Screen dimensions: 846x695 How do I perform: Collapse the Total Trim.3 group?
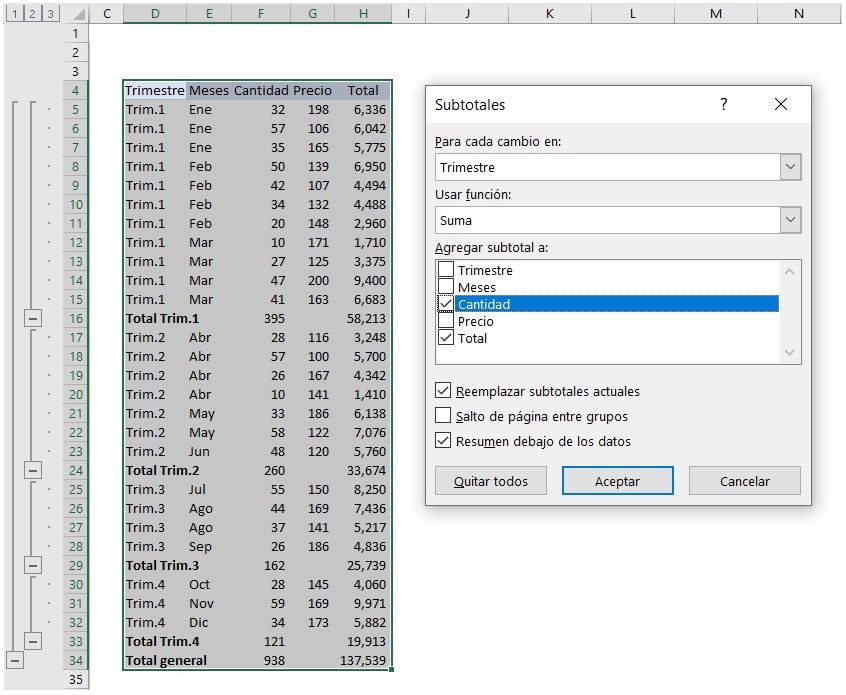[33, 565]
